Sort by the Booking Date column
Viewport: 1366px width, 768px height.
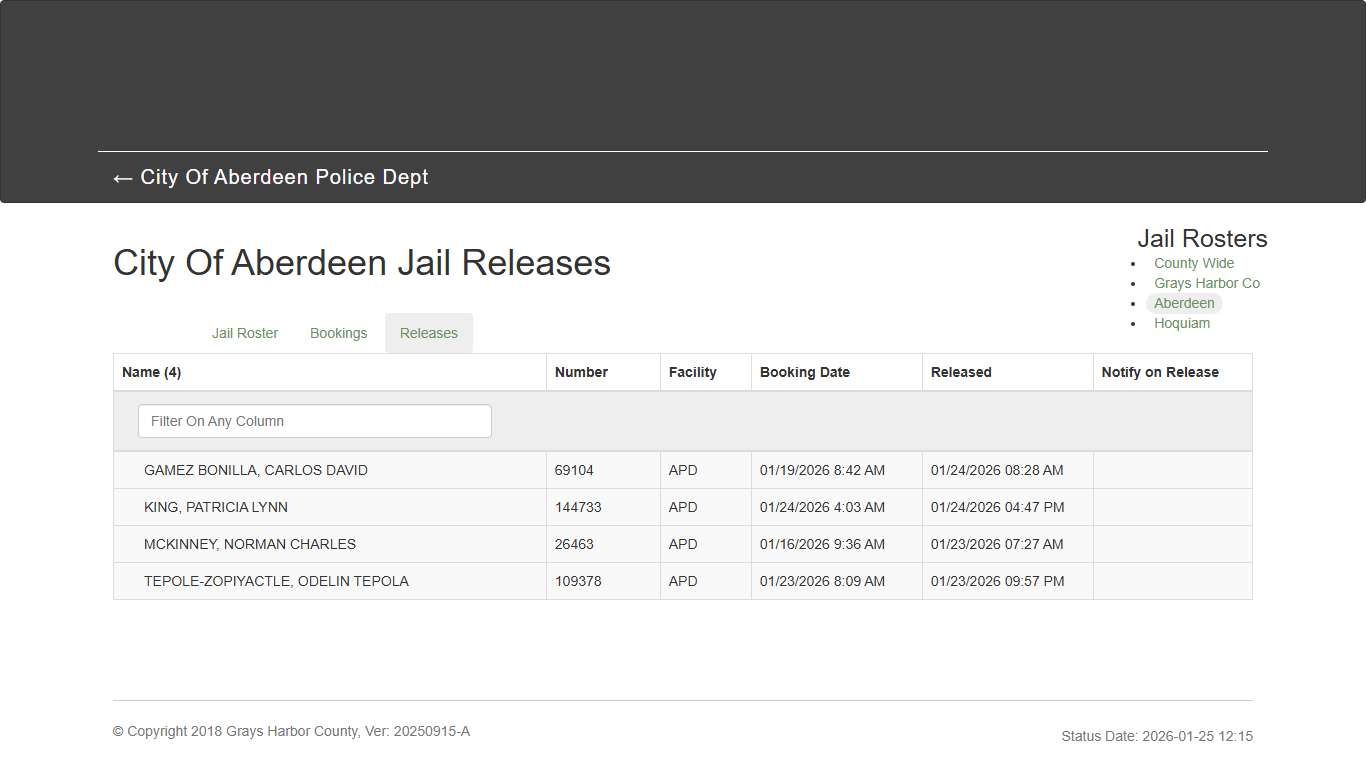804,371
